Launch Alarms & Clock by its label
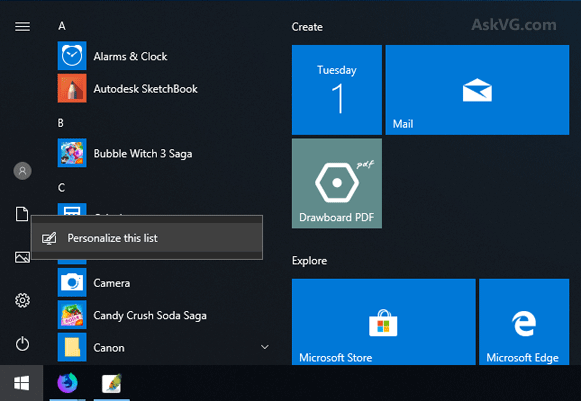The image size is (581, 401). tap(130, 56)
